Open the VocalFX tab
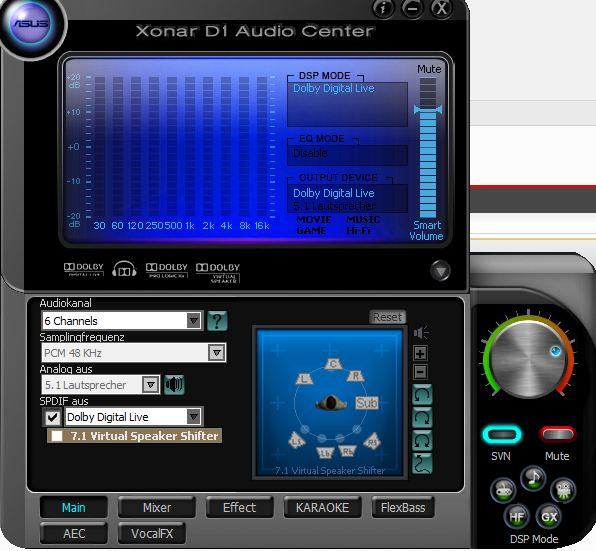This screenshot has height=551, width=596. (152, 534)
